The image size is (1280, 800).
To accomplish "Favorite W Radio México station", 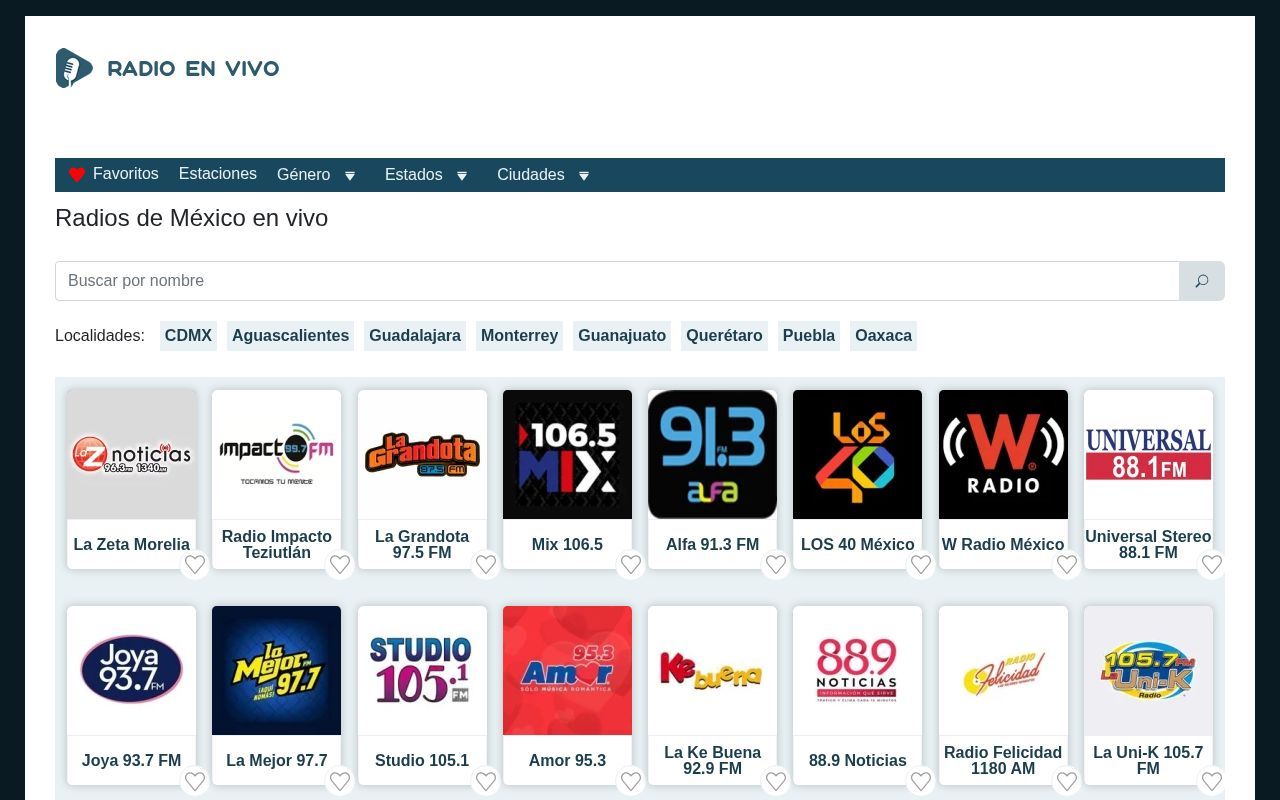I will click(x=1067, y=565).
